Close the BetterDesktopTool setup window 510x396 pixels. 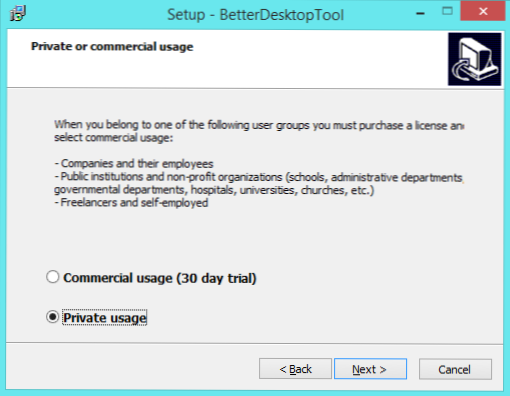482,12
